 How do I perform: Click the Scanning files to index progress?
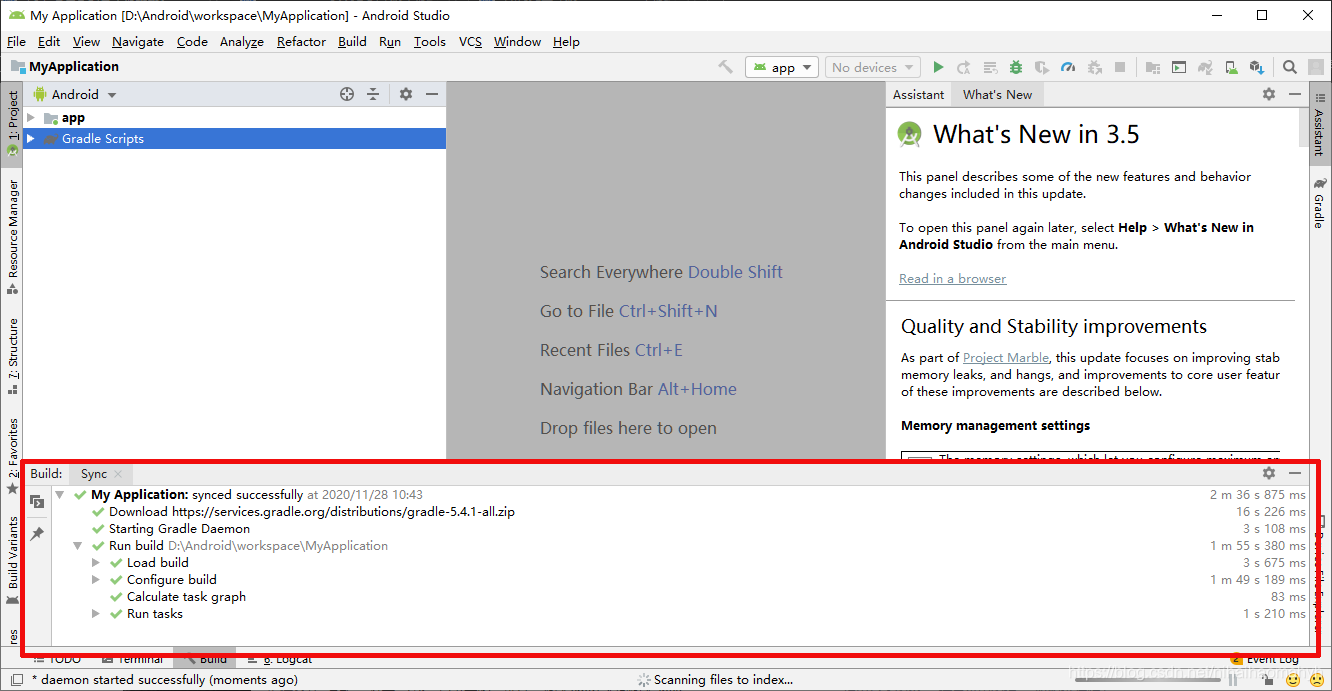715,680
